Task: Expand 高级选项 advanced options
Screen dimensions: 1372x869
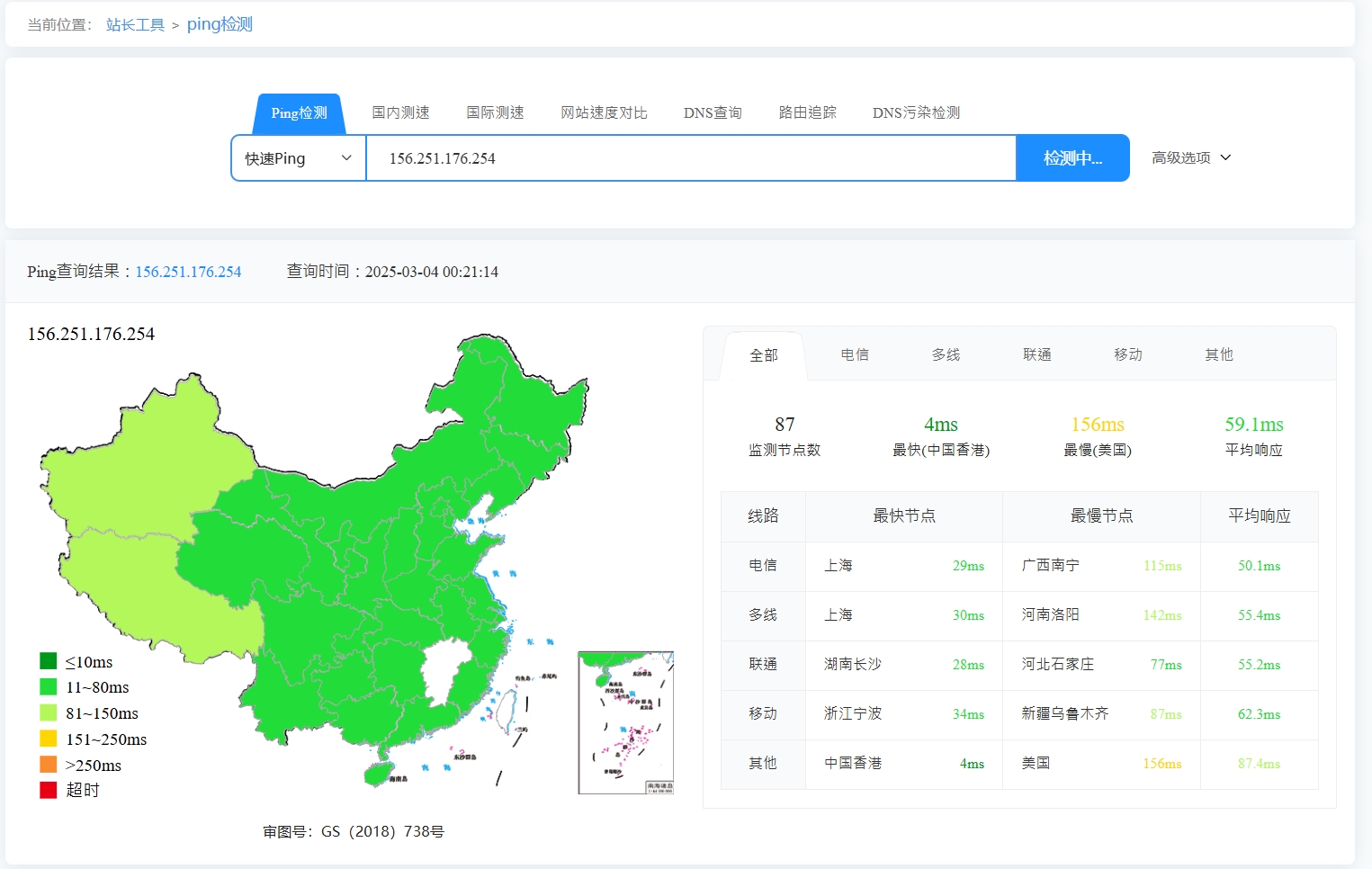Action: point(1191,157)
